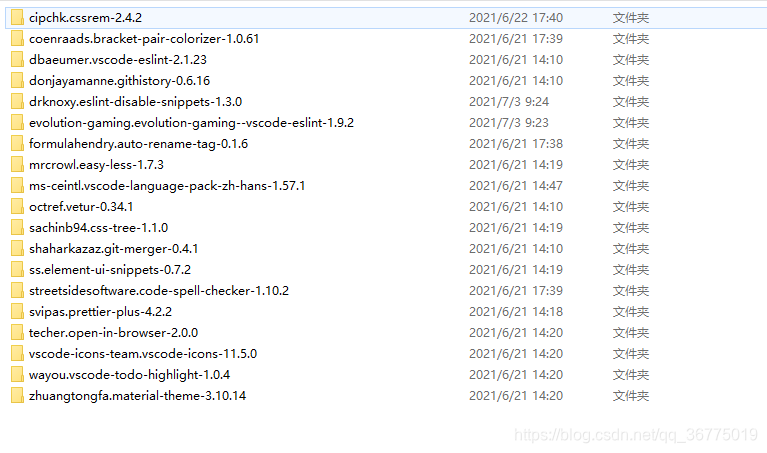Select drknoxy.eslint-disable-snippets-1.3.0 folder name
Viewport: 767px width, 453px height.
135,102
